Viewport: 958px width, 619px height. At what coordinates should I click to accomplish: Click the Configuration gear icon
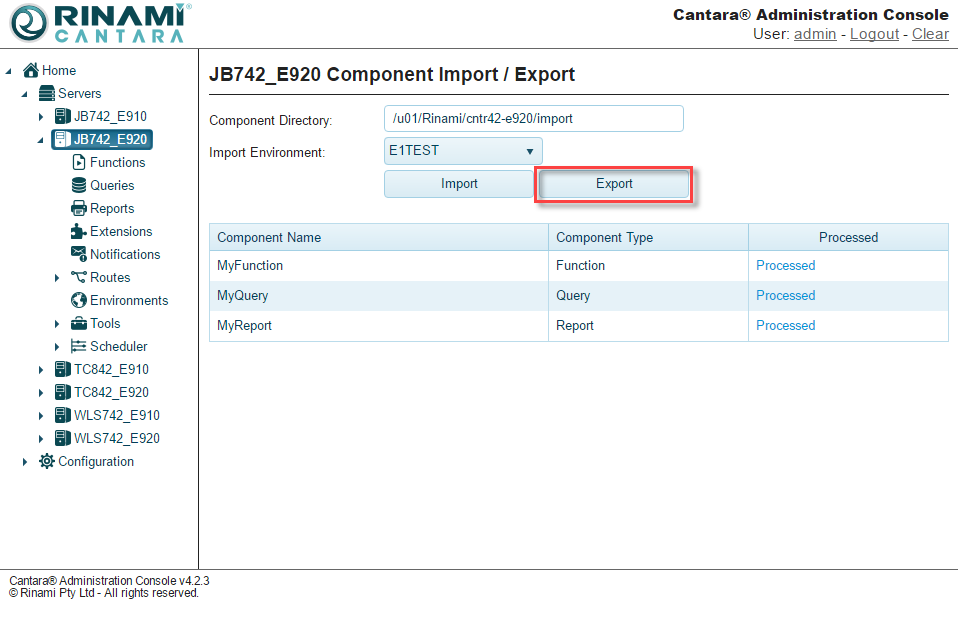tap(47, 461)
